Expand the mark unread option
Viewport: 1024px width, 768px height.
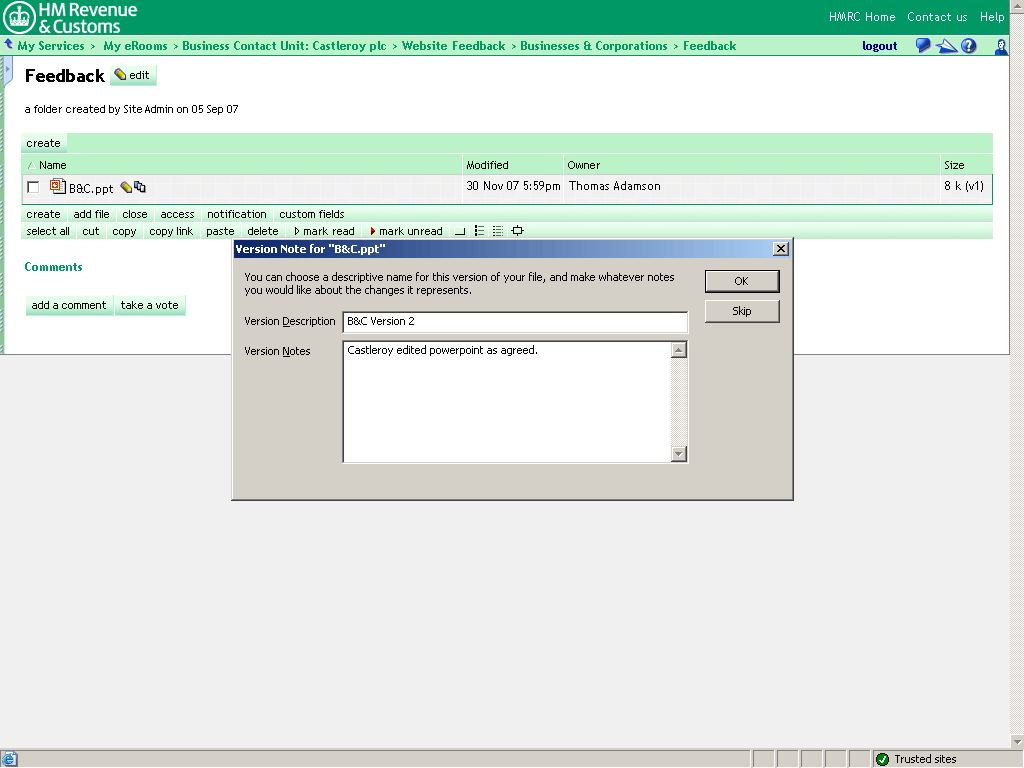tap(406, 231)
